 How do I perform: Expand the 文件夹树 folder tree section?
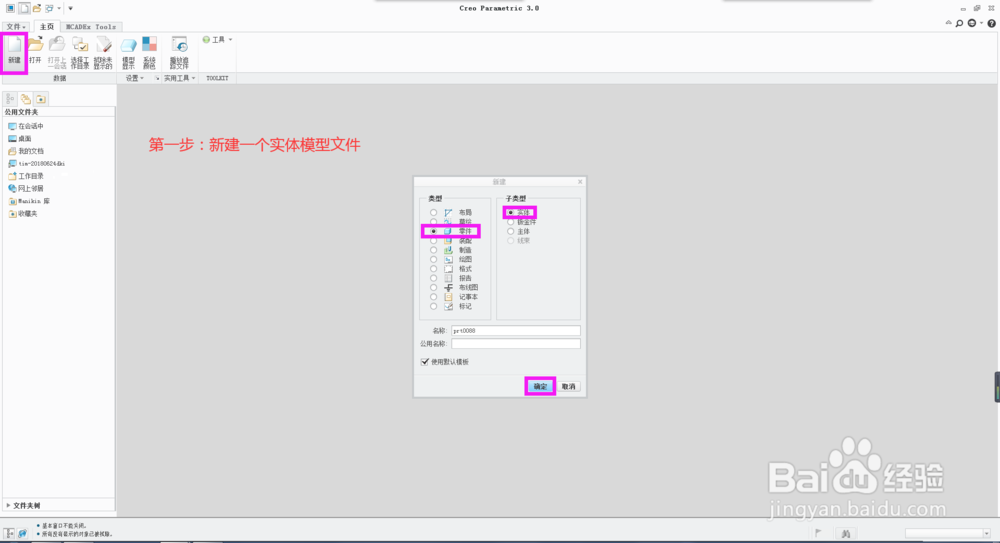pos(23,505)
